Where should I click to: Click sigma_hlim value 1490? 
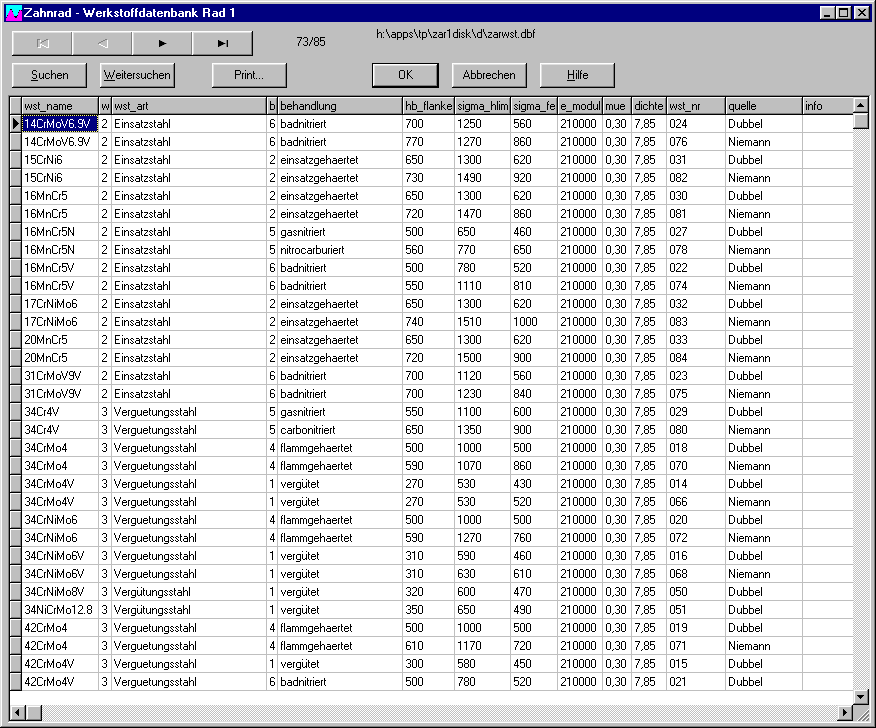tap(483, 178)
